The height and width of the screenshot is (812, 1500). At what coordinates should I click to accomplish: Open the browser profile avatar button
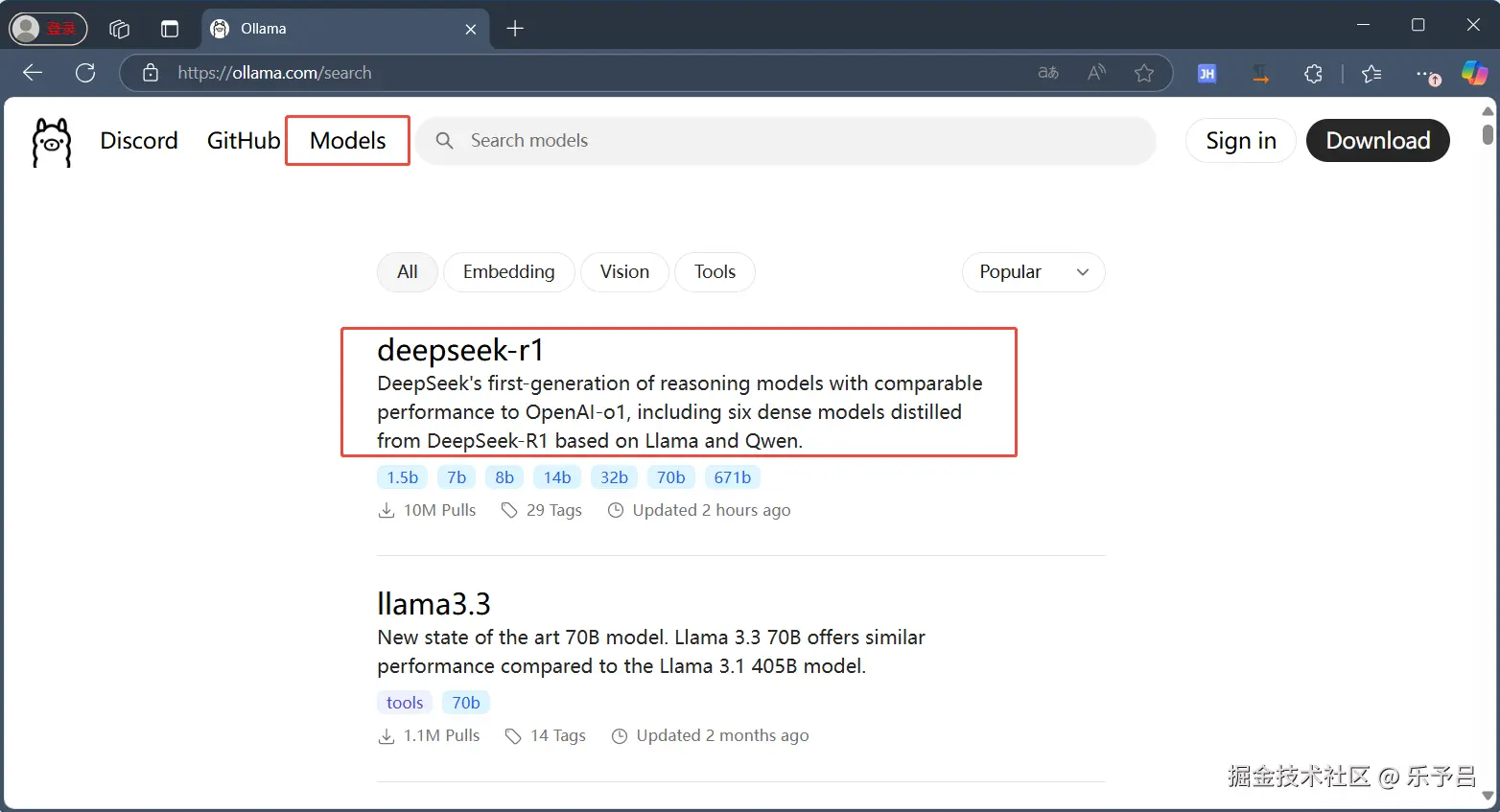pyautogui.click(x=48, y=29)
